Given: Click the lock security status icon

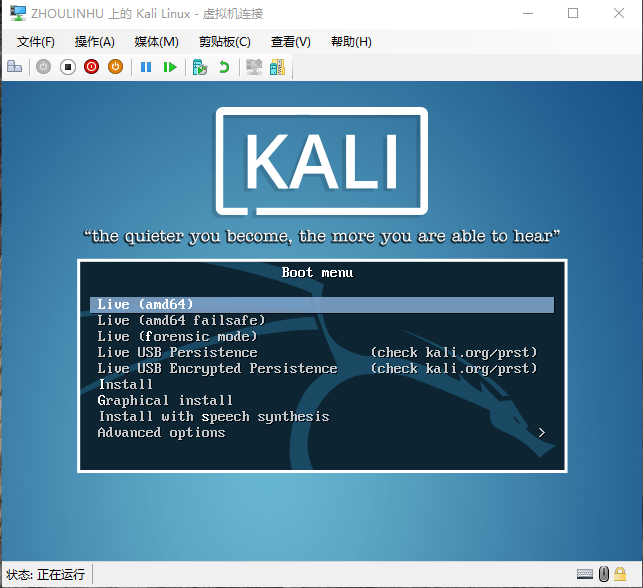Looking at the screenshot, I should pos(620,574).
